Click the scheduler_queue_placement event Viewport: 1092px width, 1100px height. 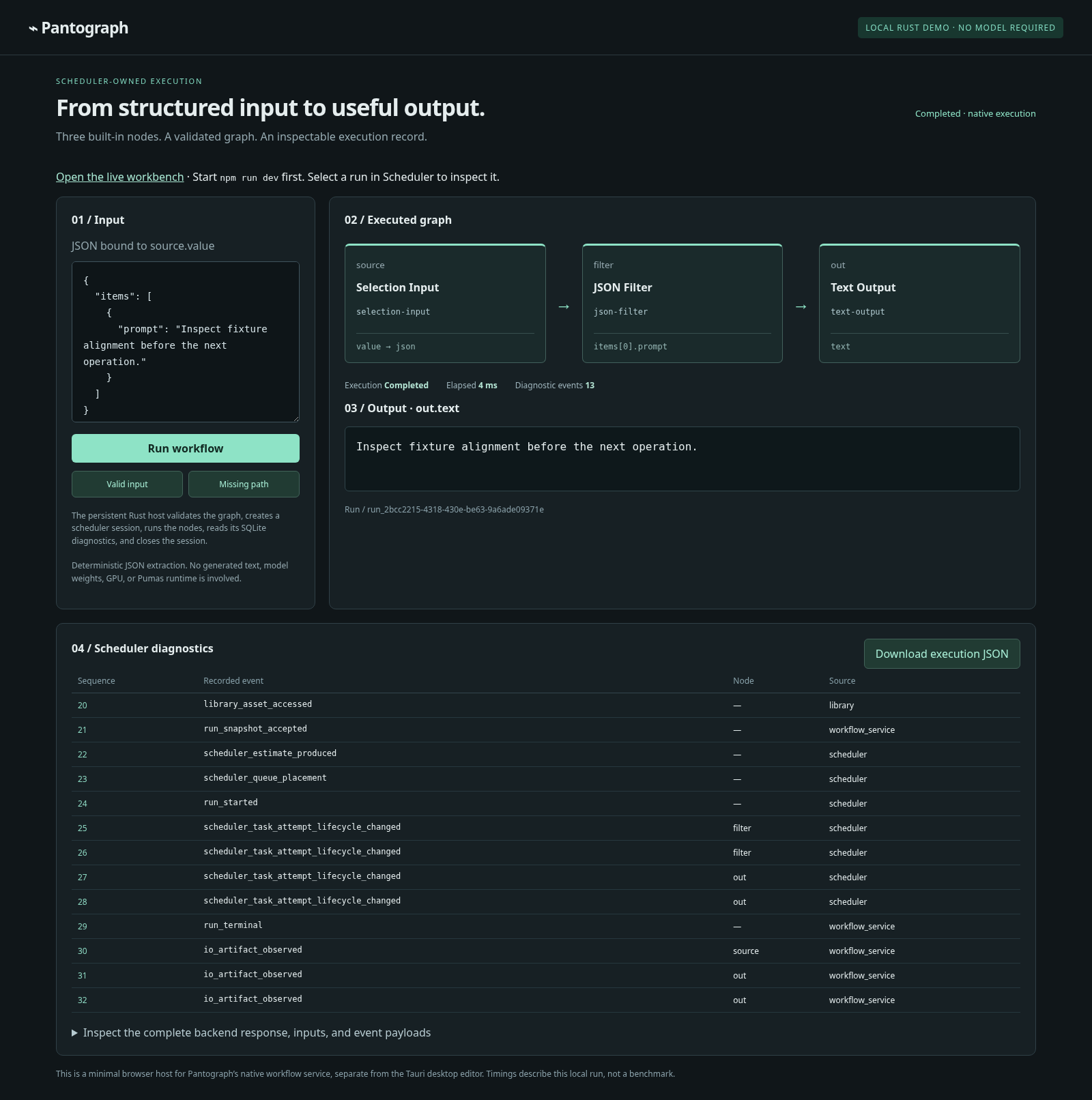[265, 778]
